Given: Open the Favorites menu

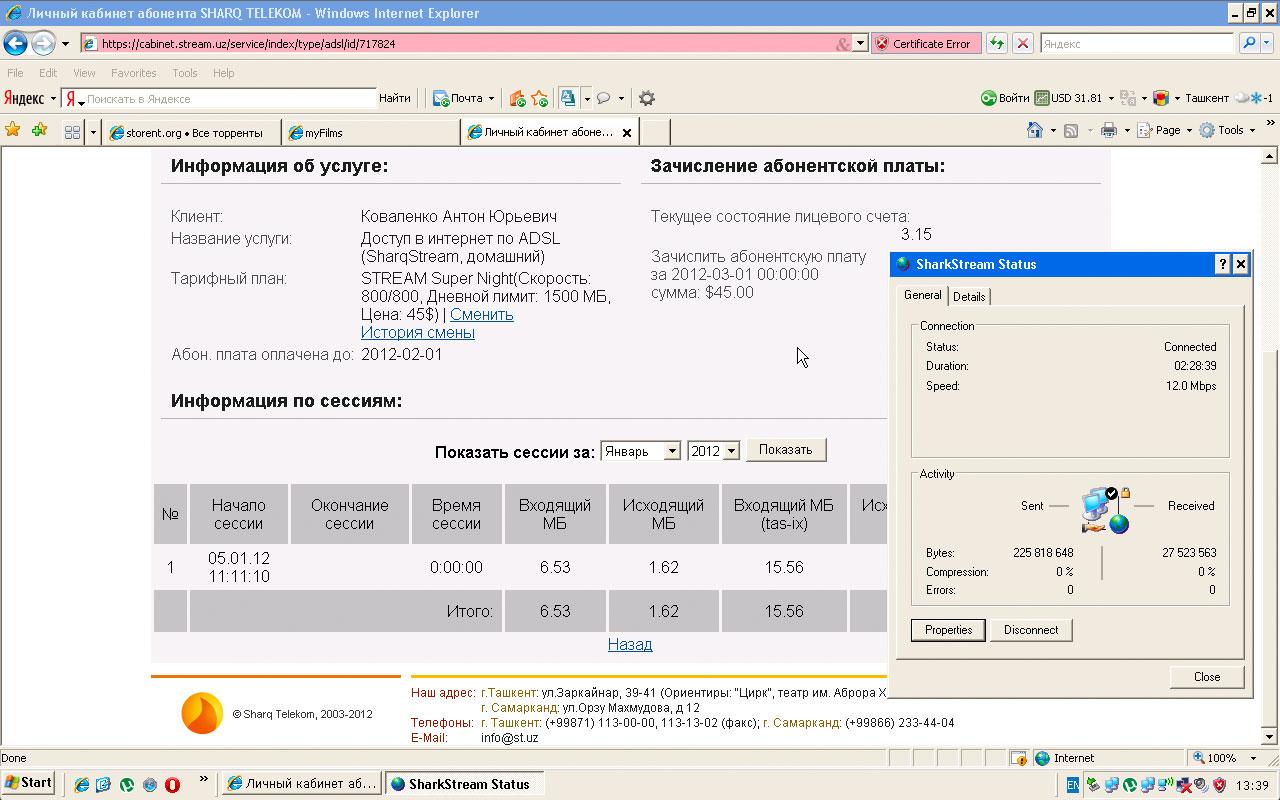Looking at the screenshot, I should coord(133,73).
